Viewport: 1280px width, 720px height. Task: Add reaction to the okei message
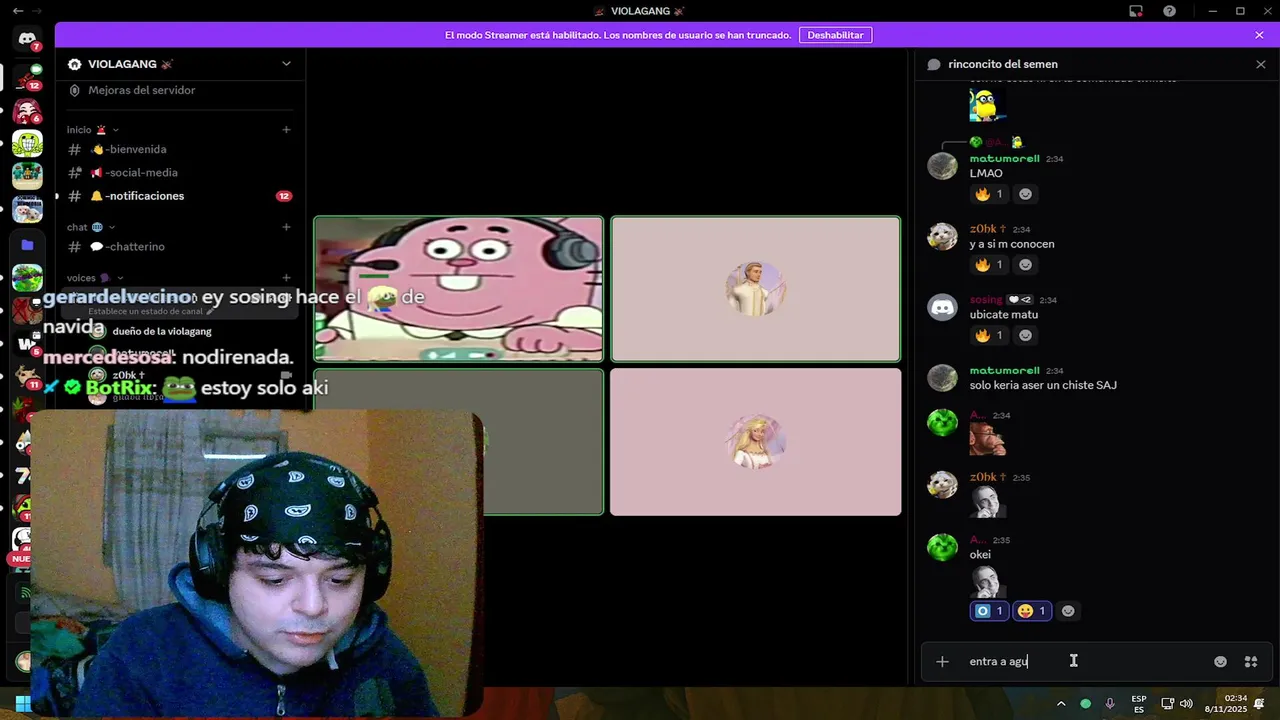[x=1068, y=611]
